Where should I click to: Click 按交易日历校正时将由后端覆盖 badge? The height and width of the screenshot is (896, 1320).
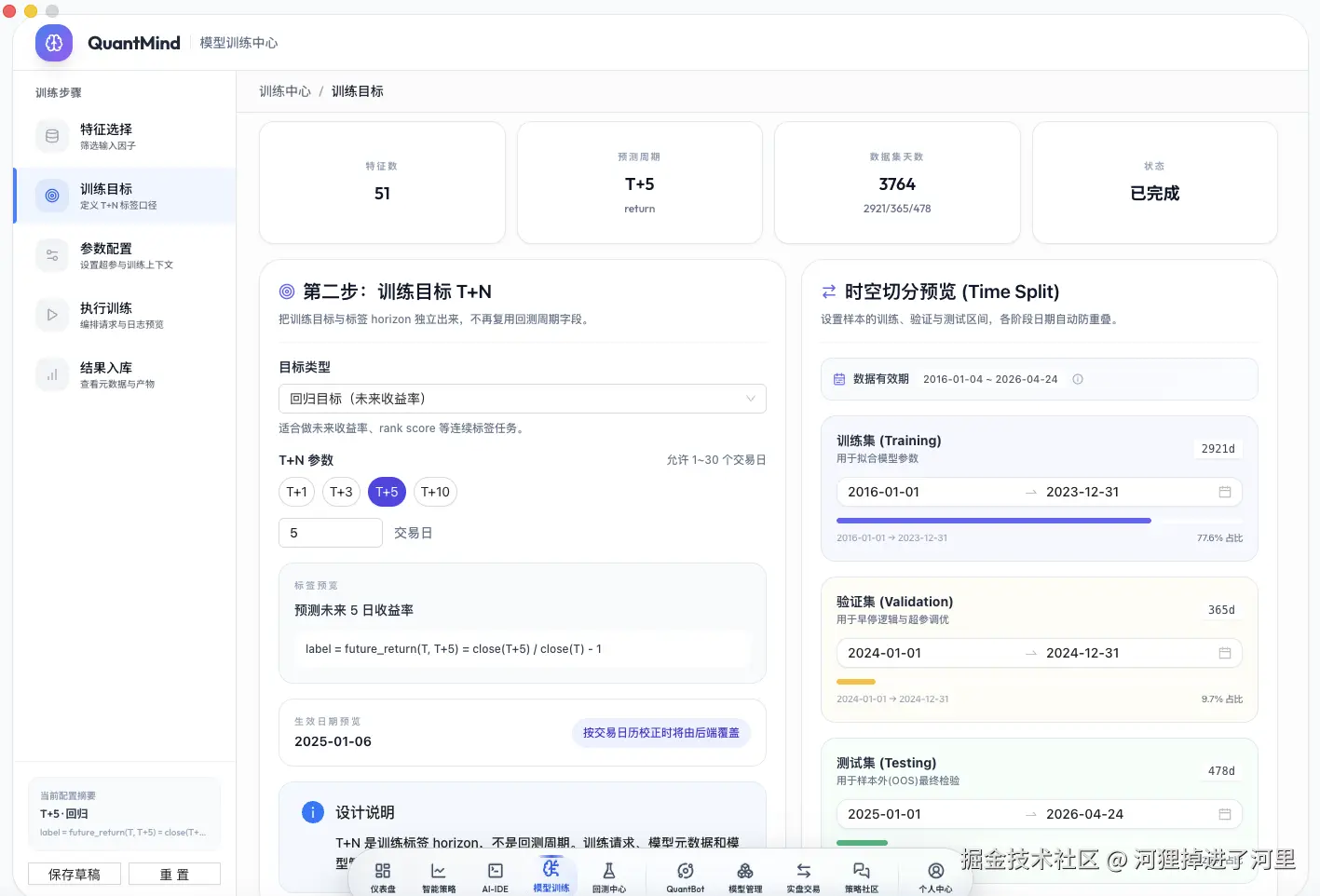661,733
